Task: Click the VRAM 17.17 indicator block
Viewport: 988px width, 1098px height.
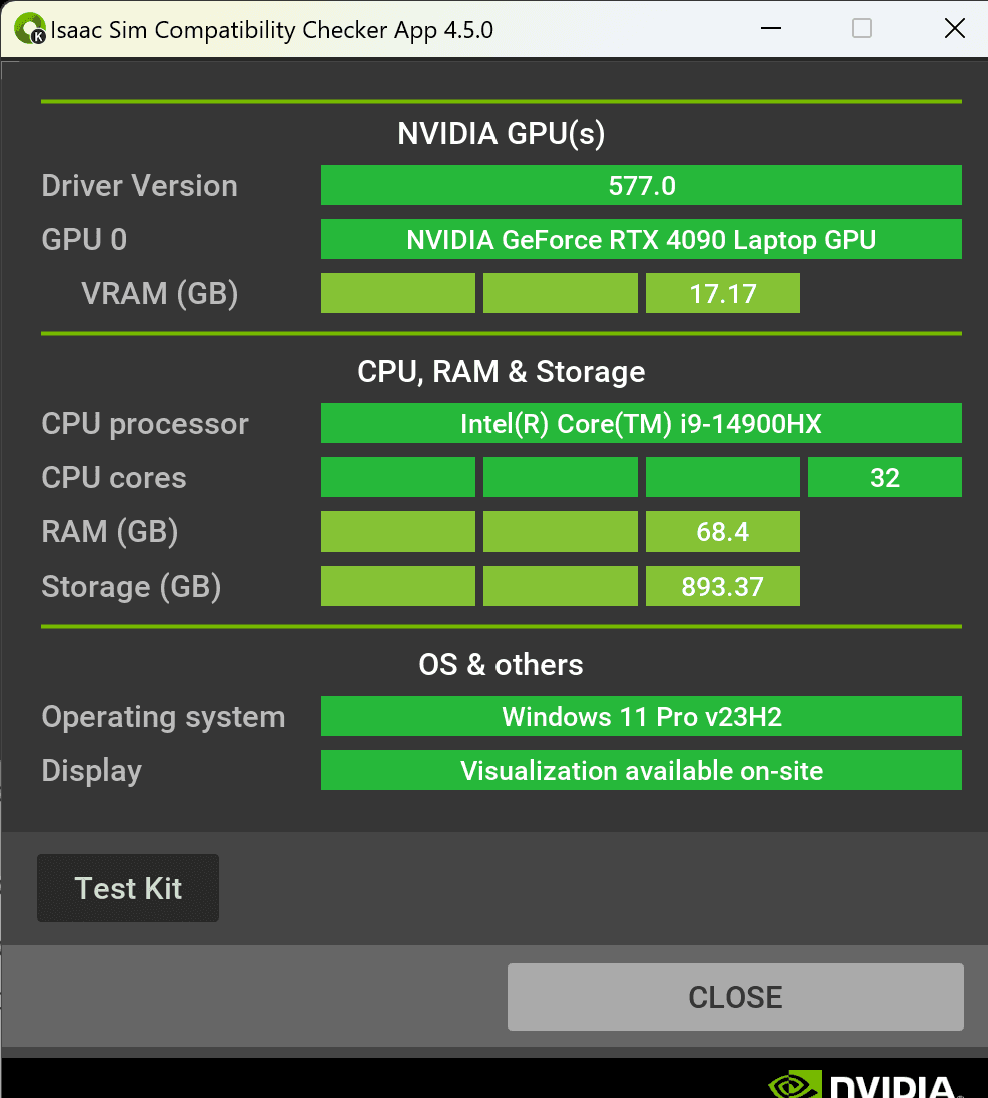Action: 723,293
